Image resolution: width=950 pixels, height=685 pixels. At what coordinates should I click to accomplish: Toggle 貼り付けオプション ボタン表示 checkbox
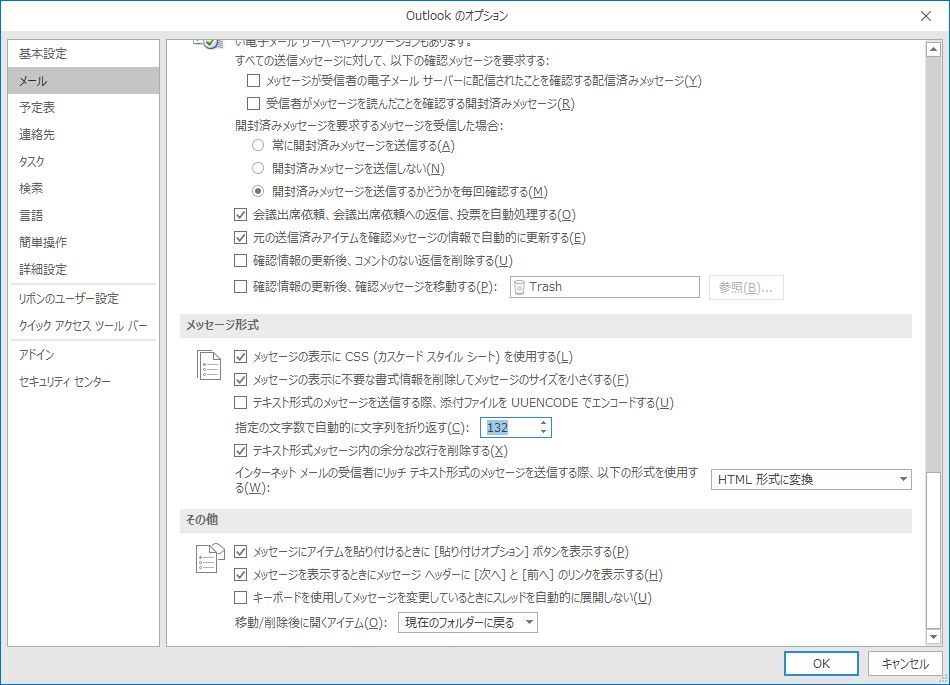(x=241, y=552)
